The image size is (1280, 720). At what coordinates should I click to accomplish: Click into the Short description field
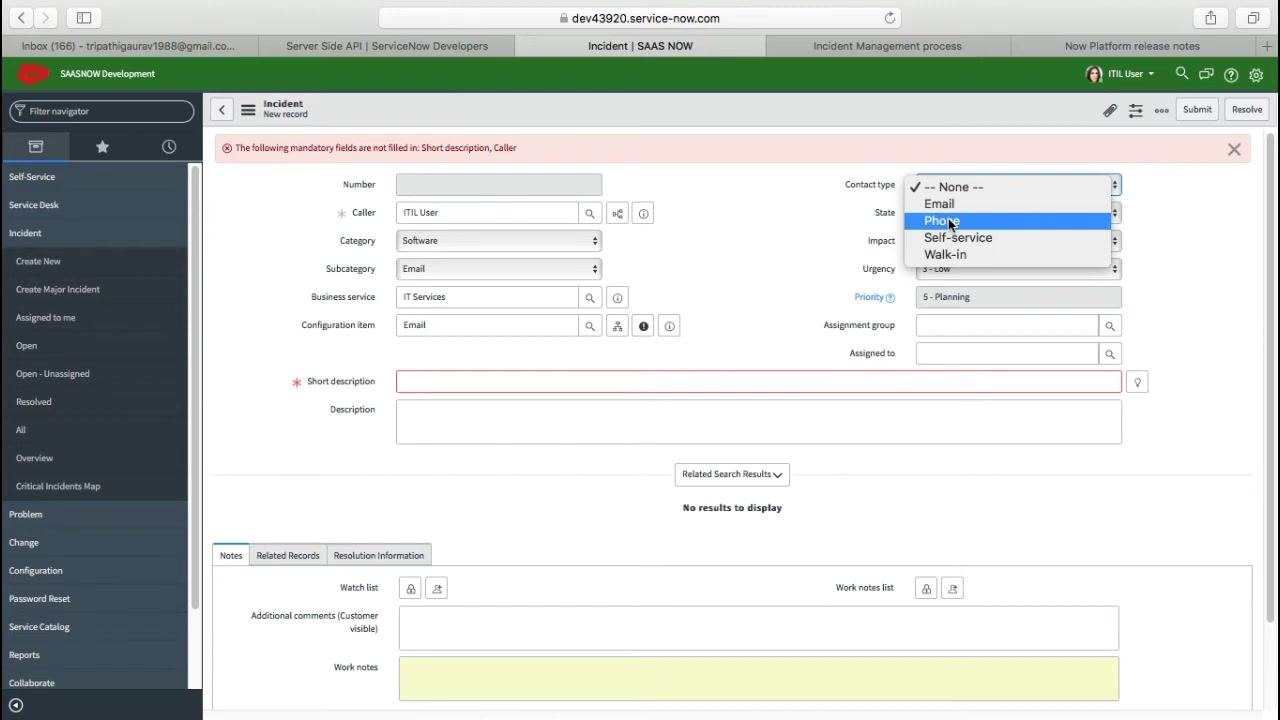click(759, 382)
